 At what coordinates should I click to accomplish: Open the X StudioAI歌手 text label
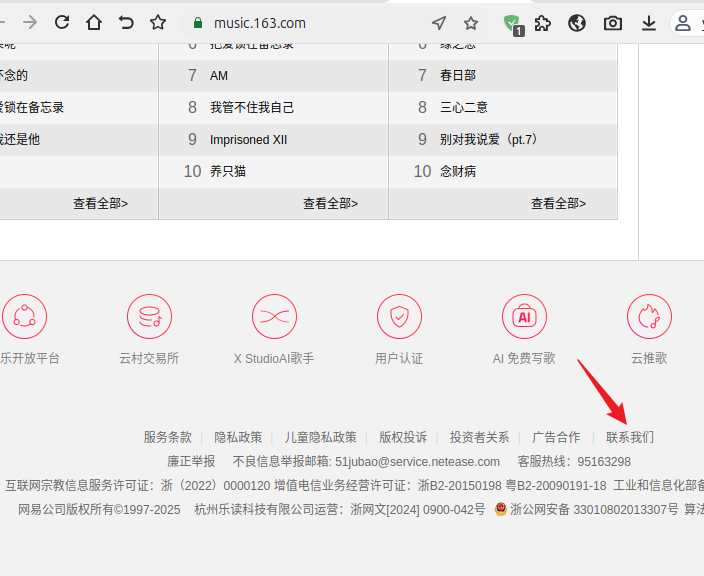(274, 358)
